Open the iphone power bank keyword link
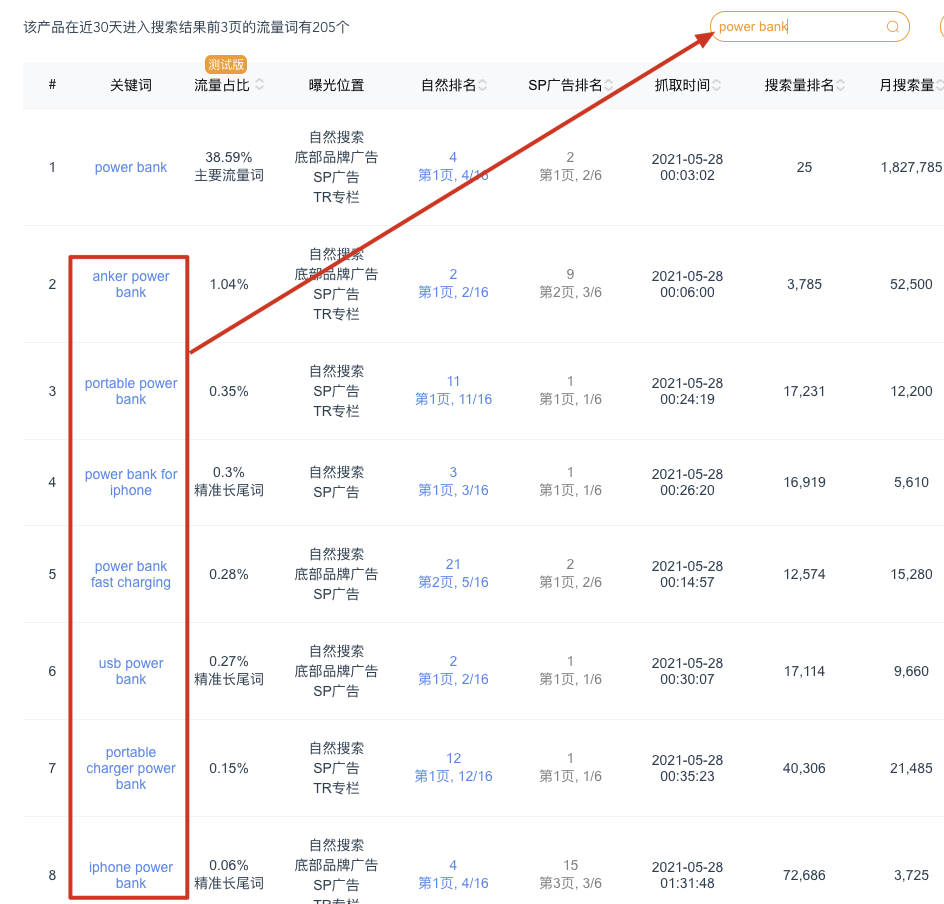This screenshot has width=944, height=904. tap(130, 875)
